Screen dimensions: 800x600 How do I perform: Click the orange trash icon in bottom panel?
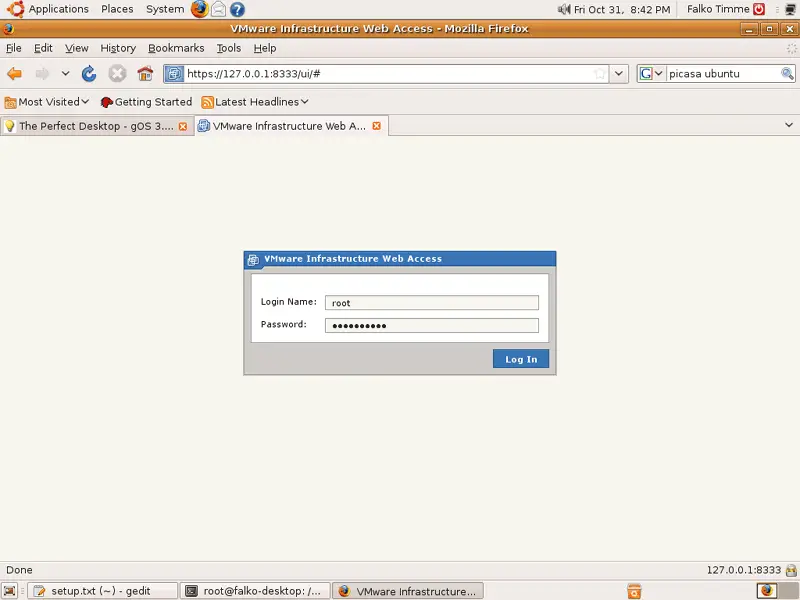(634, 591)
